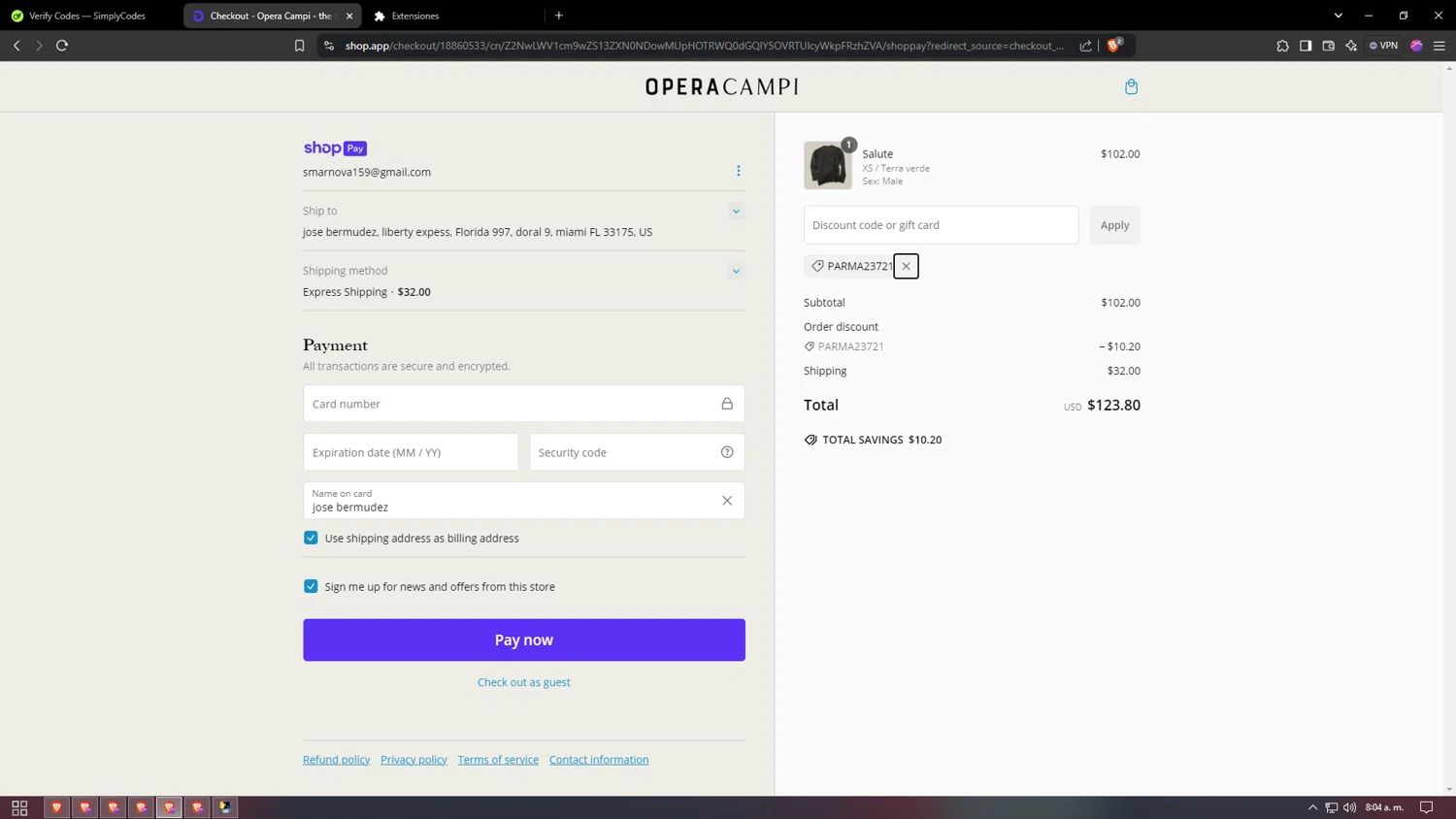Toggle Sign me up for news checkbox

pos(311,586)
